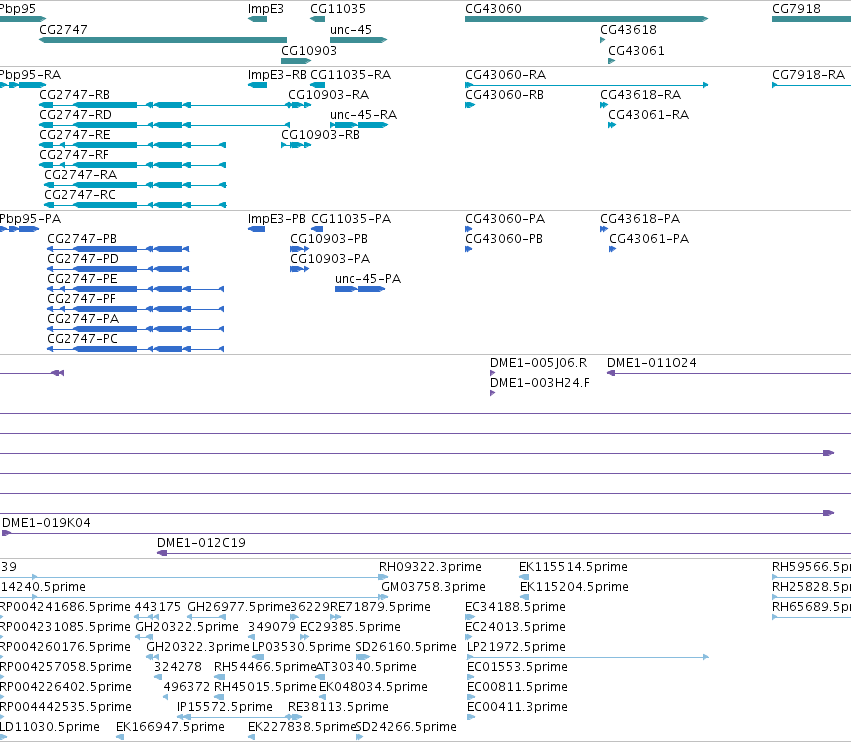The height and width of the screenshot is (742, 851).
Task: Click EST RP004241686.5prime
Action: pyautogui.click(x=65, y=607)
